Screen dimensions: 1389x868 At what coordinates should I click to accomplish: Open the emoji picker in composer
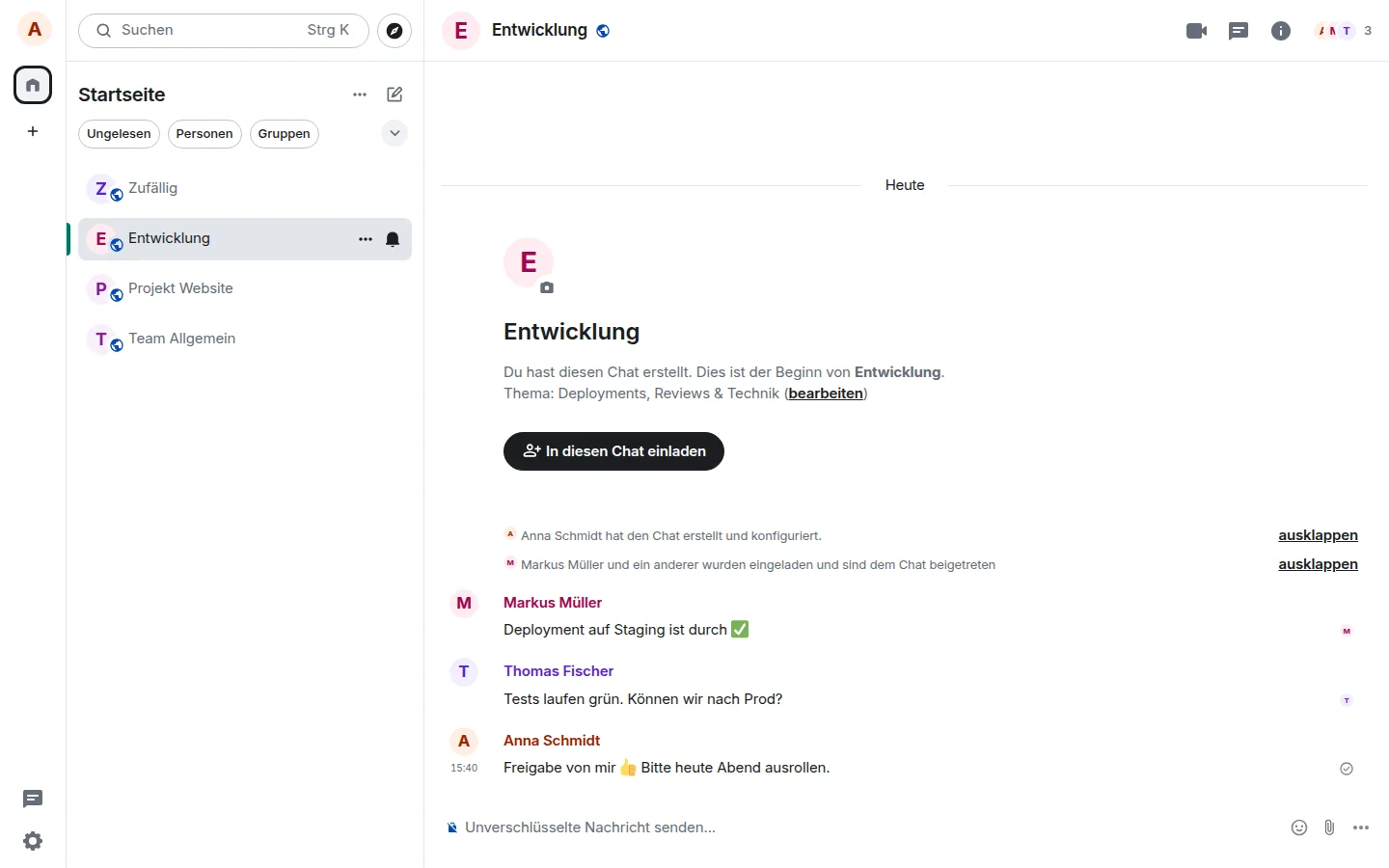[x=1299, y=827]
